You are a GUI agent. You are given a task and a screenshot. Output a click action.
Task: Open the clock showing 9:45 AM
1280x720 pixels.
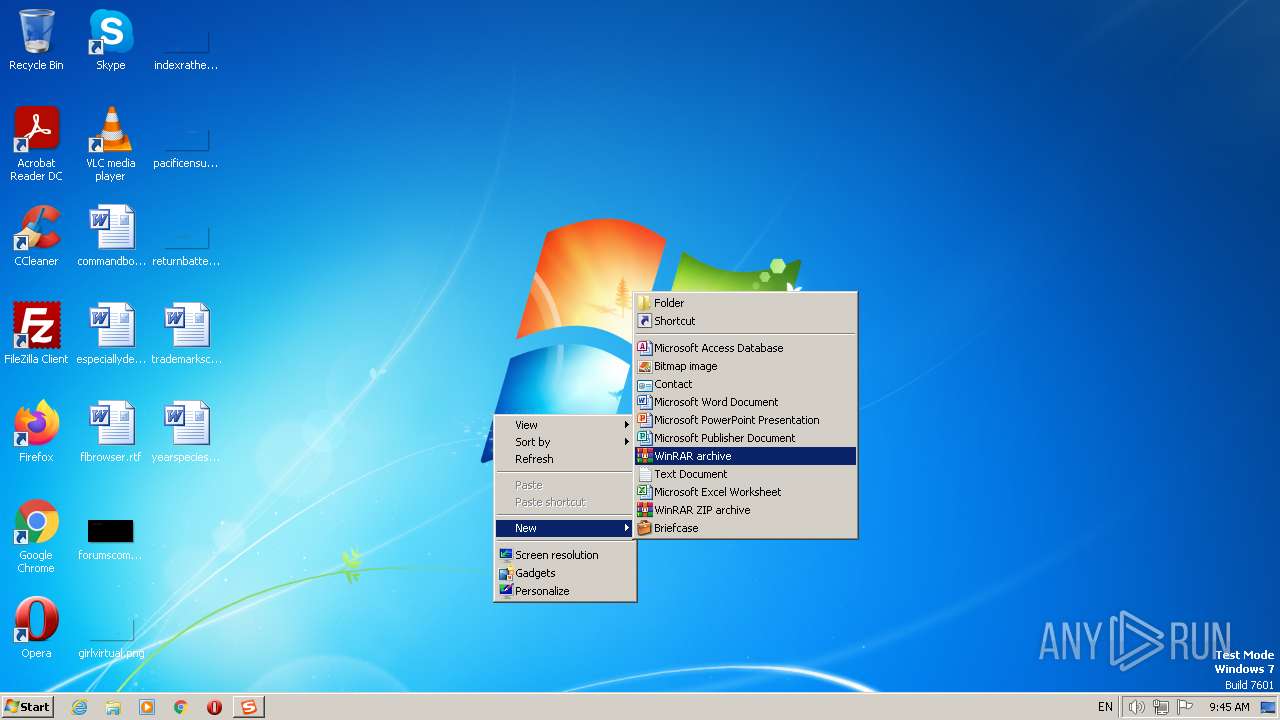tap(1229, 707)
